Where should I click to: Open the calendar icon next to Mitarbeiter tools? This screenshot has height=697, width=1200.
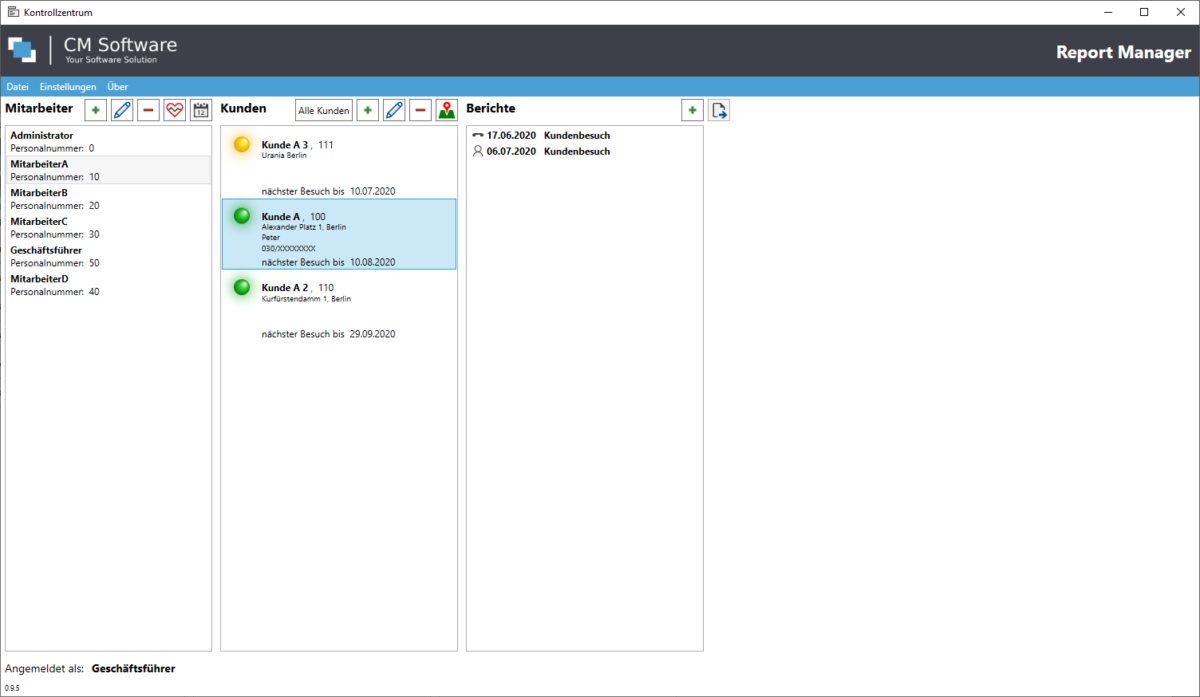(200, 109)
